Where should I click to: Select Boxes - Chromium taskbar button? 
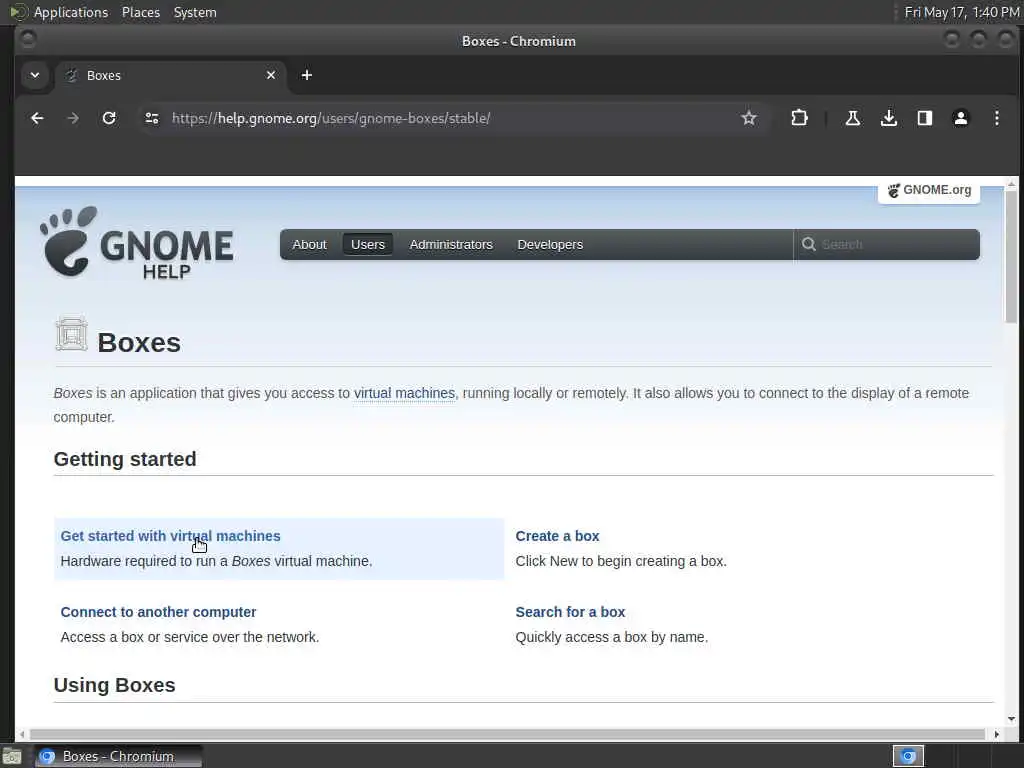pos(118,756)
